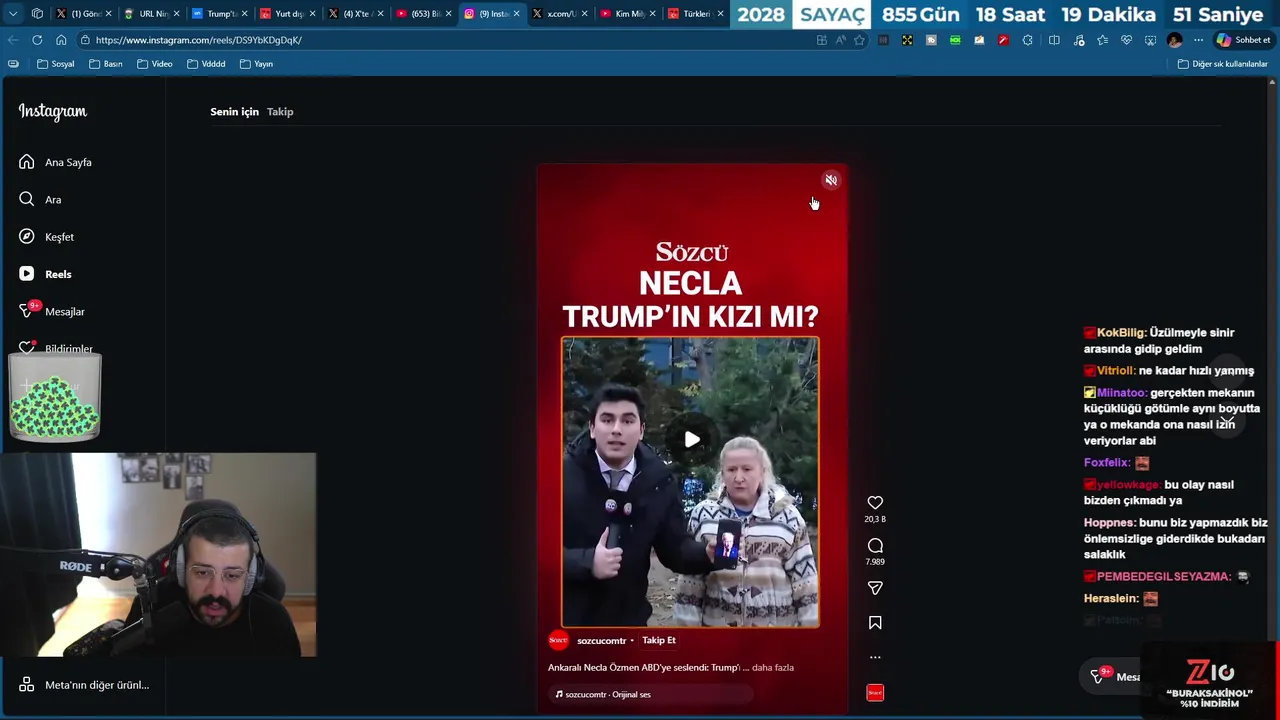Play the paused Necla video

coord(691,439)
